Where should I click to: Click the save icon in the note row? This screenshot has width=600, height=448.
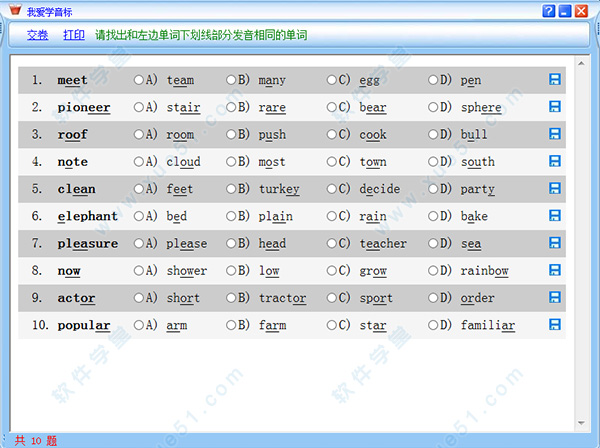554,161
